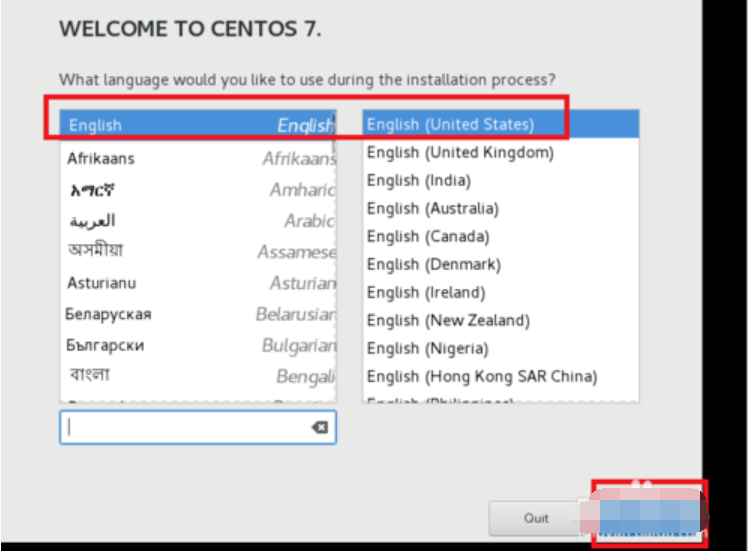Screen dimensions: 748x551
Task: Select English in the language list
Action: click(197, 125)
